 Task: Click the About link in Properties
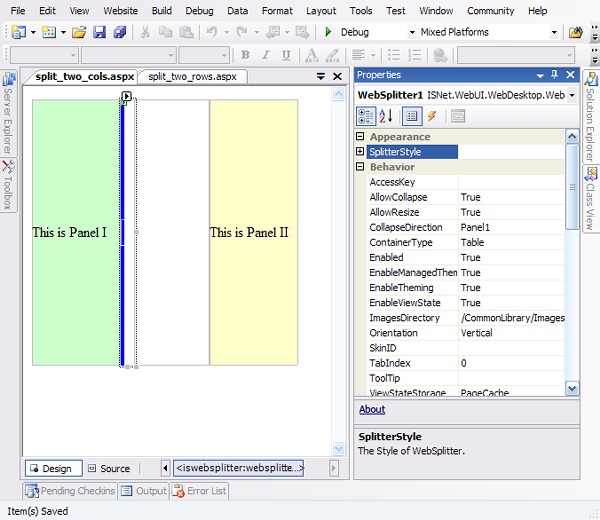point(372,409)
